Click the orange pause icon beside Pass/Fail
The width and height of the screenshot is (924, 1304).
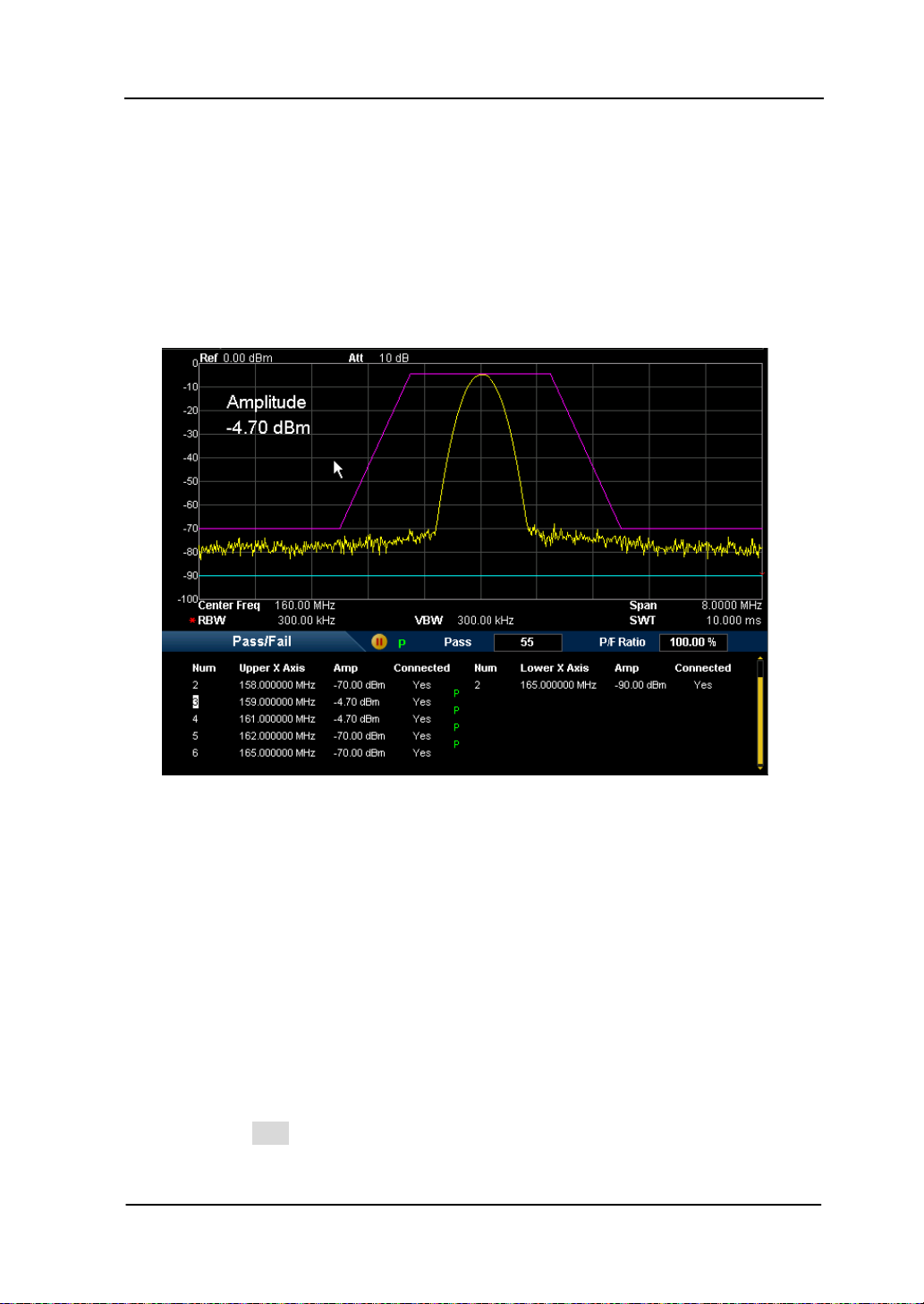click(x=379, y=641)
